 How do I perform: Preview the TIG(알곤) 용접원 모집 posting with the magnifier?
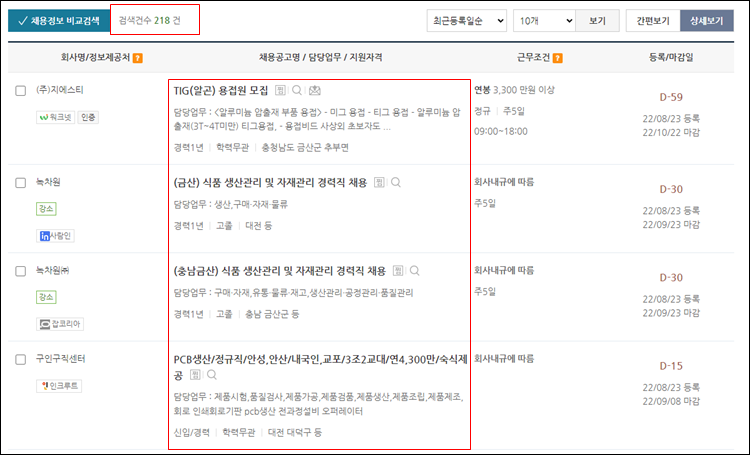tap(297, 90)
